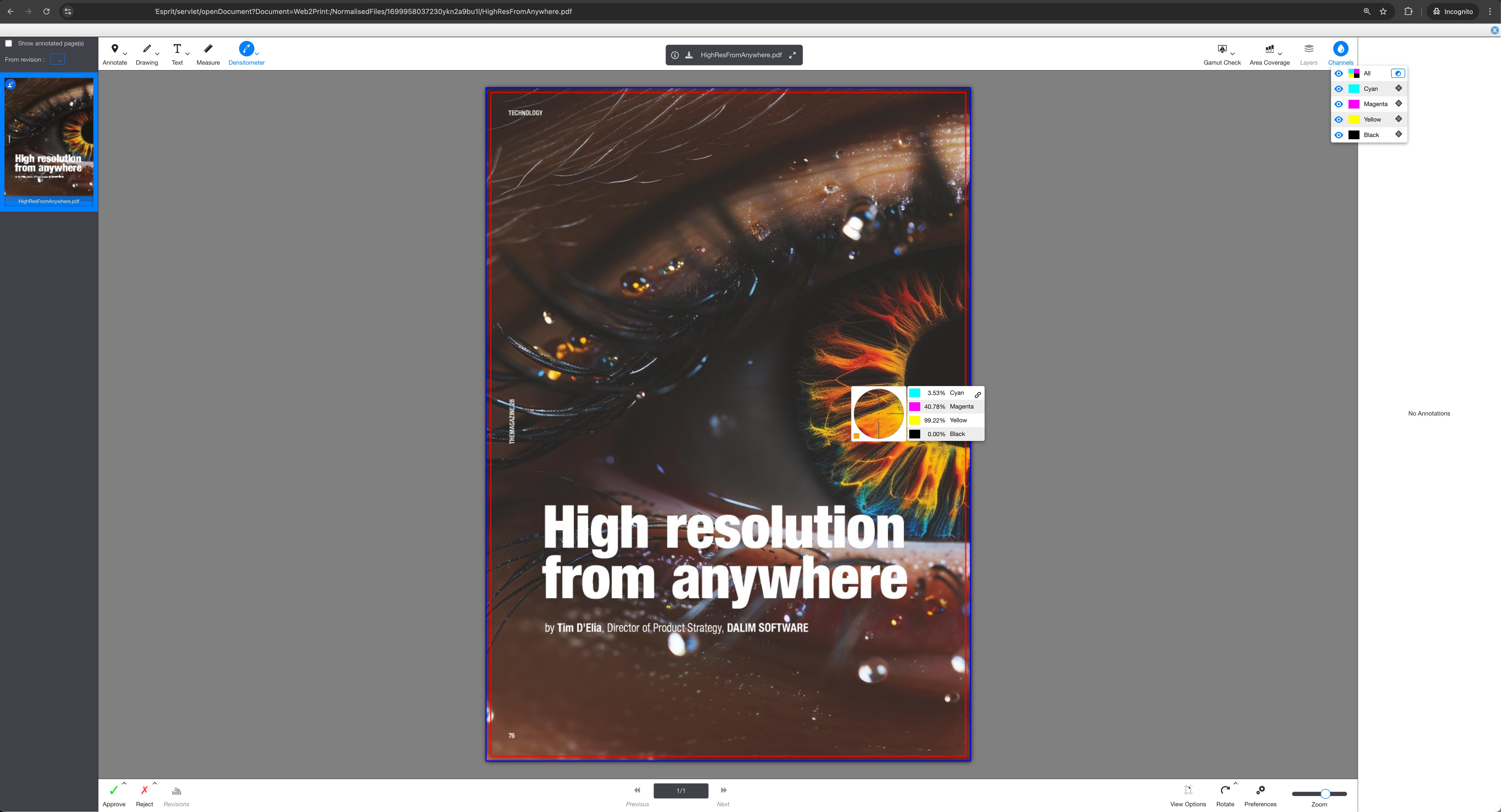
Task: Toggle the All channels contrast button
Action: (1398, 73)
